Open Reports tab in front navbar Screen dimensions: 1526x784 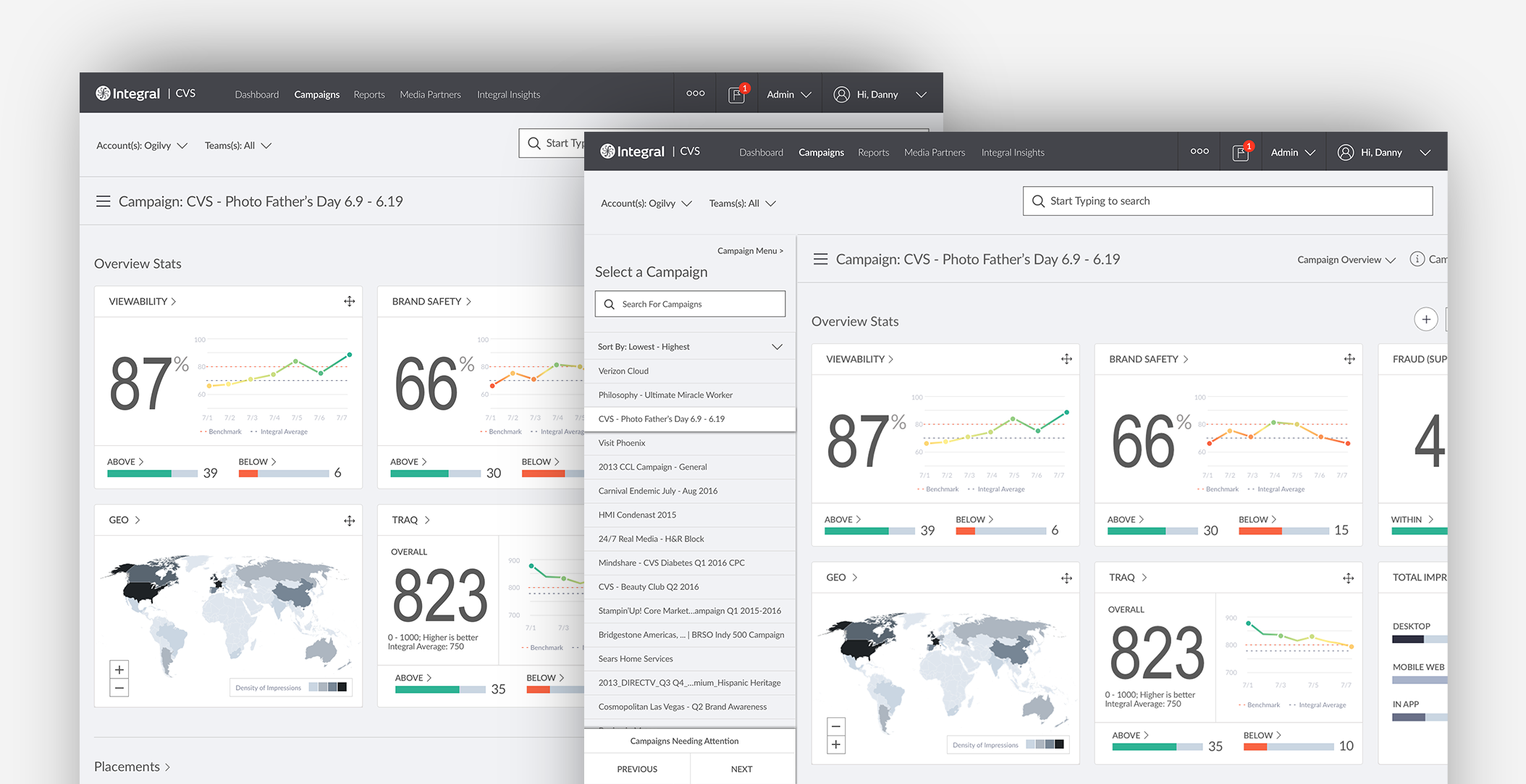(873, 153)
